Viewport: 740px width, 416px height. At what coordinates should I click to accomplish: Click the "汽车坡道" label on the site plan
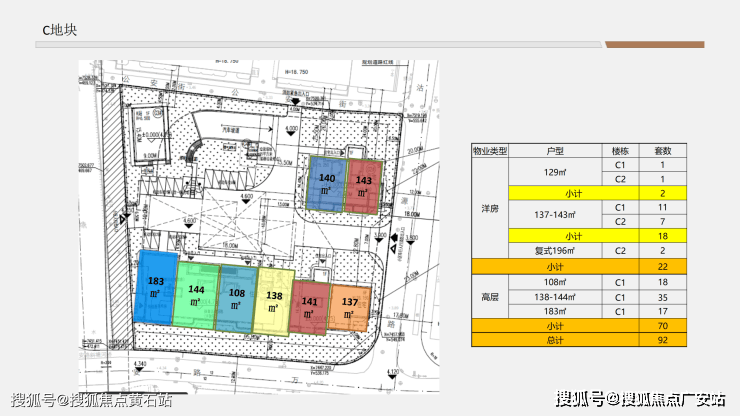(231, 130)
